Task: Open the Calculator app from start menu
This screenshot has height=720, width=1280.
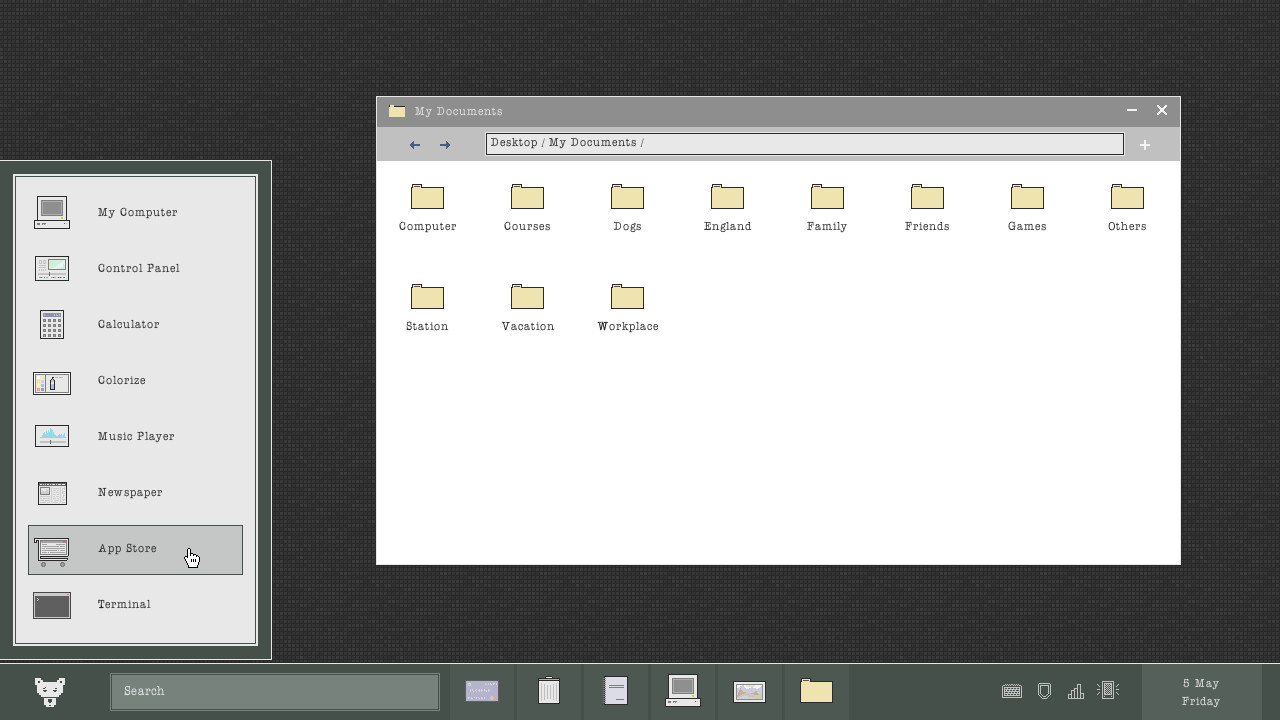Action: [129, 325]
